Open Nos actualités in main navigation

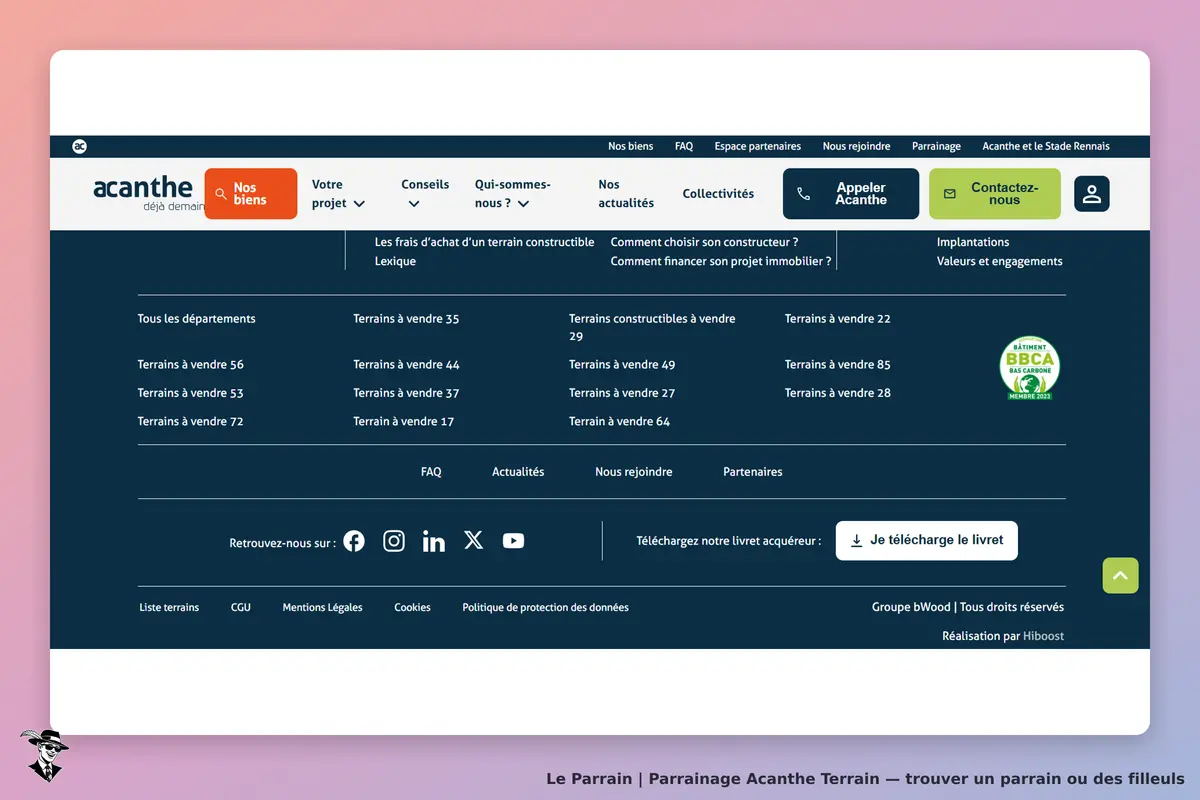click(626, 194)
